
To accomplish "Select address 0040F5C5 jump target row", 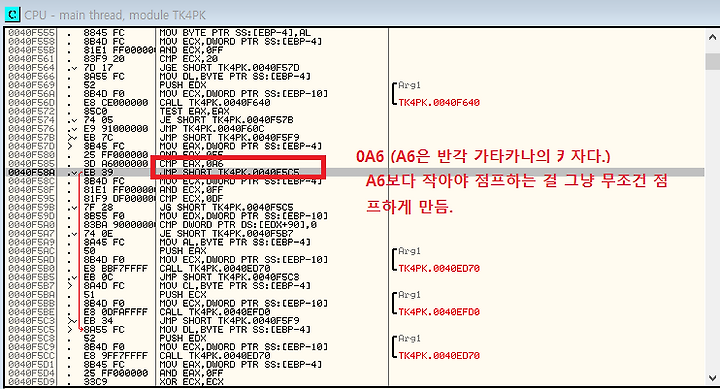I will tap(31, 329).
